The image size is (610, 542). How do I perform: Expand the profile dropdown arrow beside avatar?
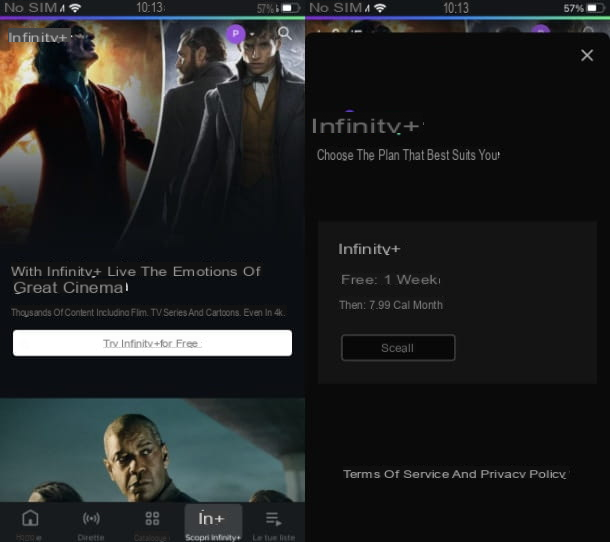(x=252, y=34)
